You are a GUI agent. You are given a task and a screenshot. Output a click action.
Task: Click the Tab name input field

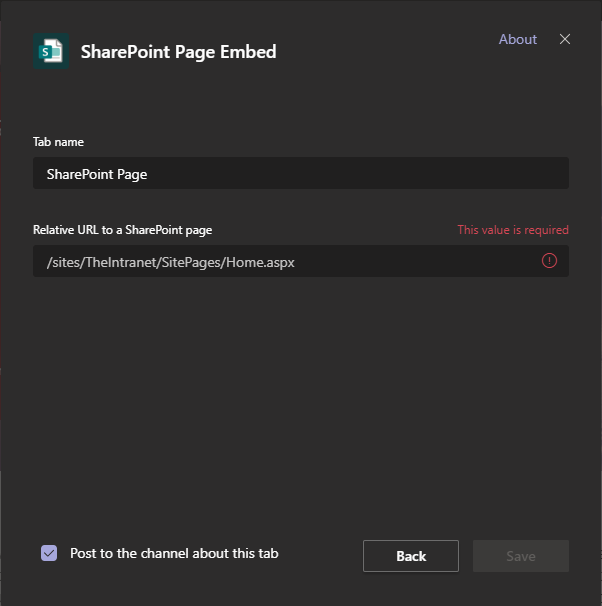tap(301, 173)
